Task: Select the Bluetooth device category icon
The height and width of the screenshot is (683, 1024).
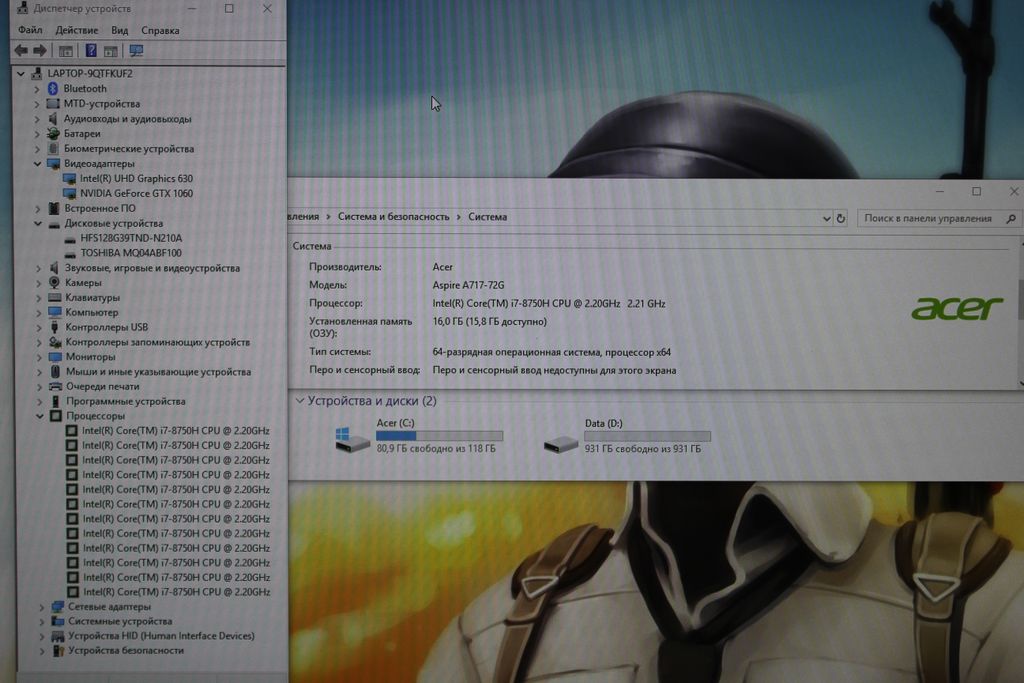Action: click(53, 89)
